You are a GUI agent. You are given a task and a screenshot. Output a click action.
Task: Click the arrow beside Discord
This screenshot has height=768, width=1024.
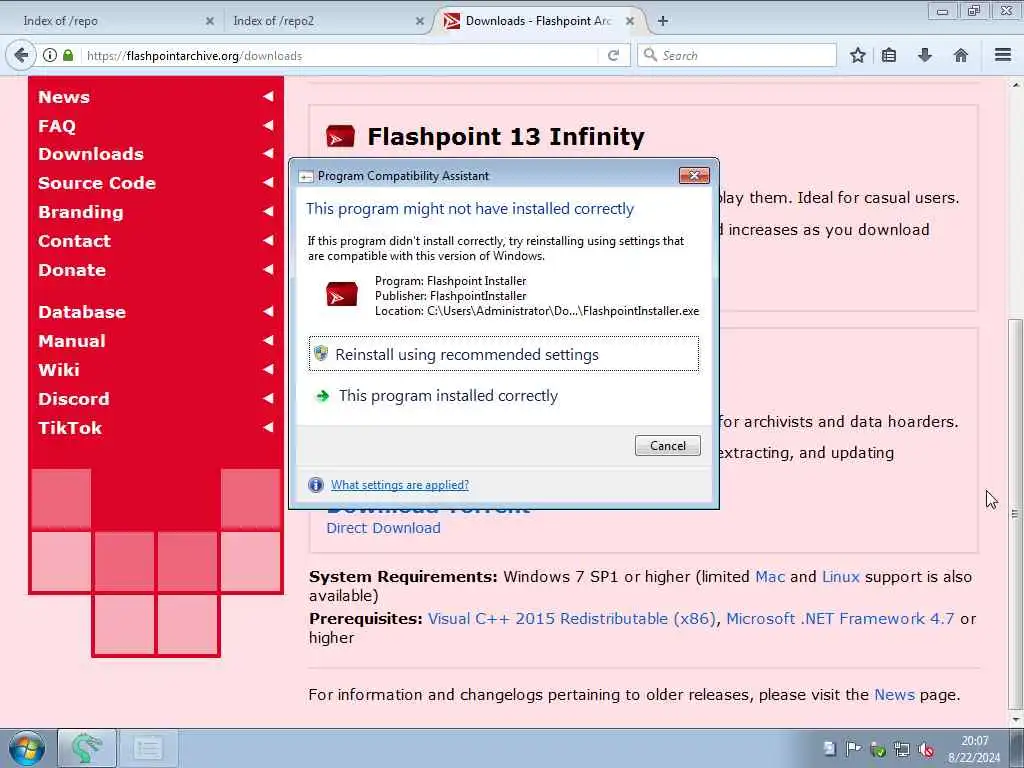click(268, 398)
